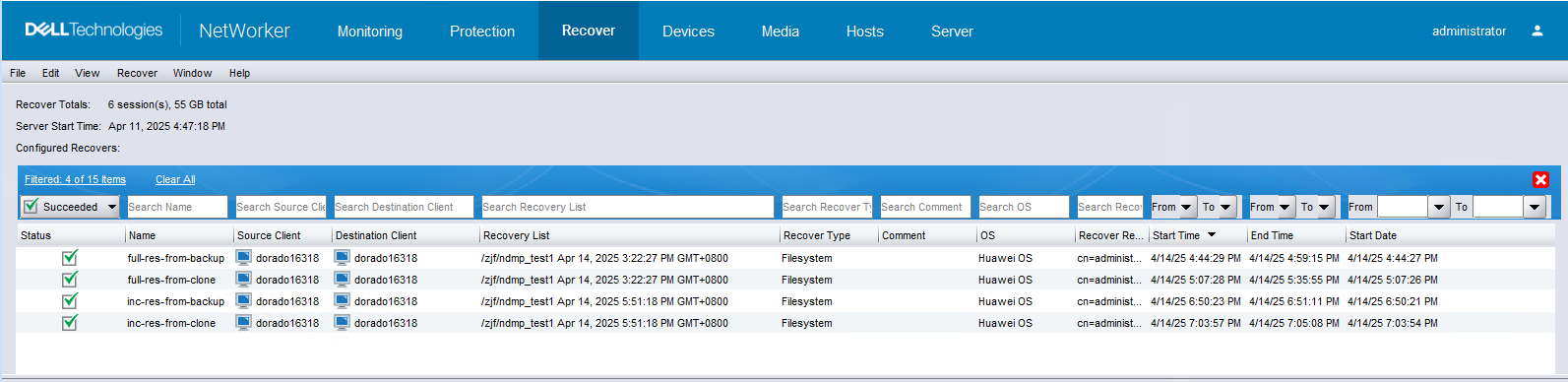Click the red filter bar close icon
The width and height of the screenshot is (1568, 382).
coord(1540,179)
